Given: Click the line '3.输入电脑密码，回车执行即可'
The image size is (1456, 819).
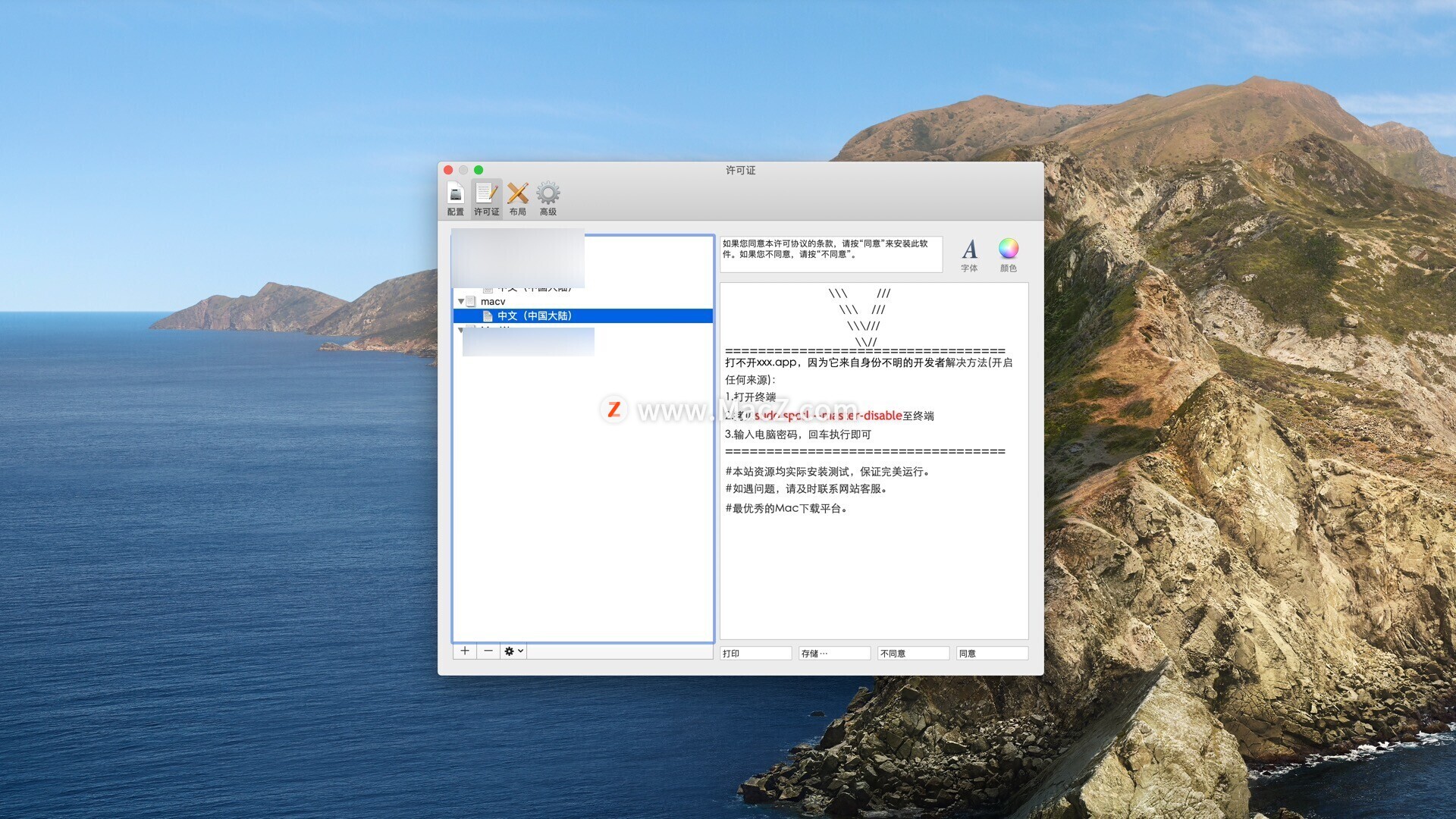Looking at the screenshot, I should 798,435.
